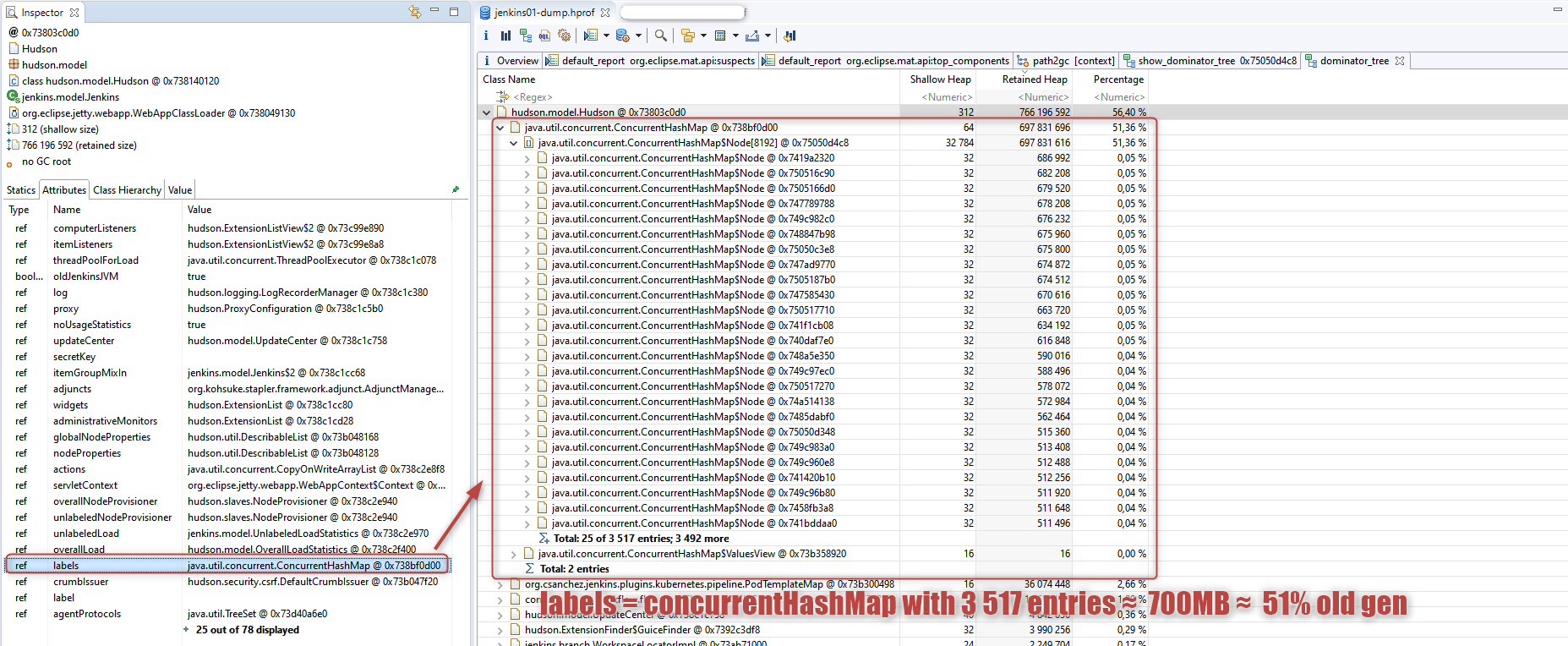Expand the '25 out of 78 displayed' attributes row
The height and width of the screenshot is (646, 1568).
coord(186,630)
